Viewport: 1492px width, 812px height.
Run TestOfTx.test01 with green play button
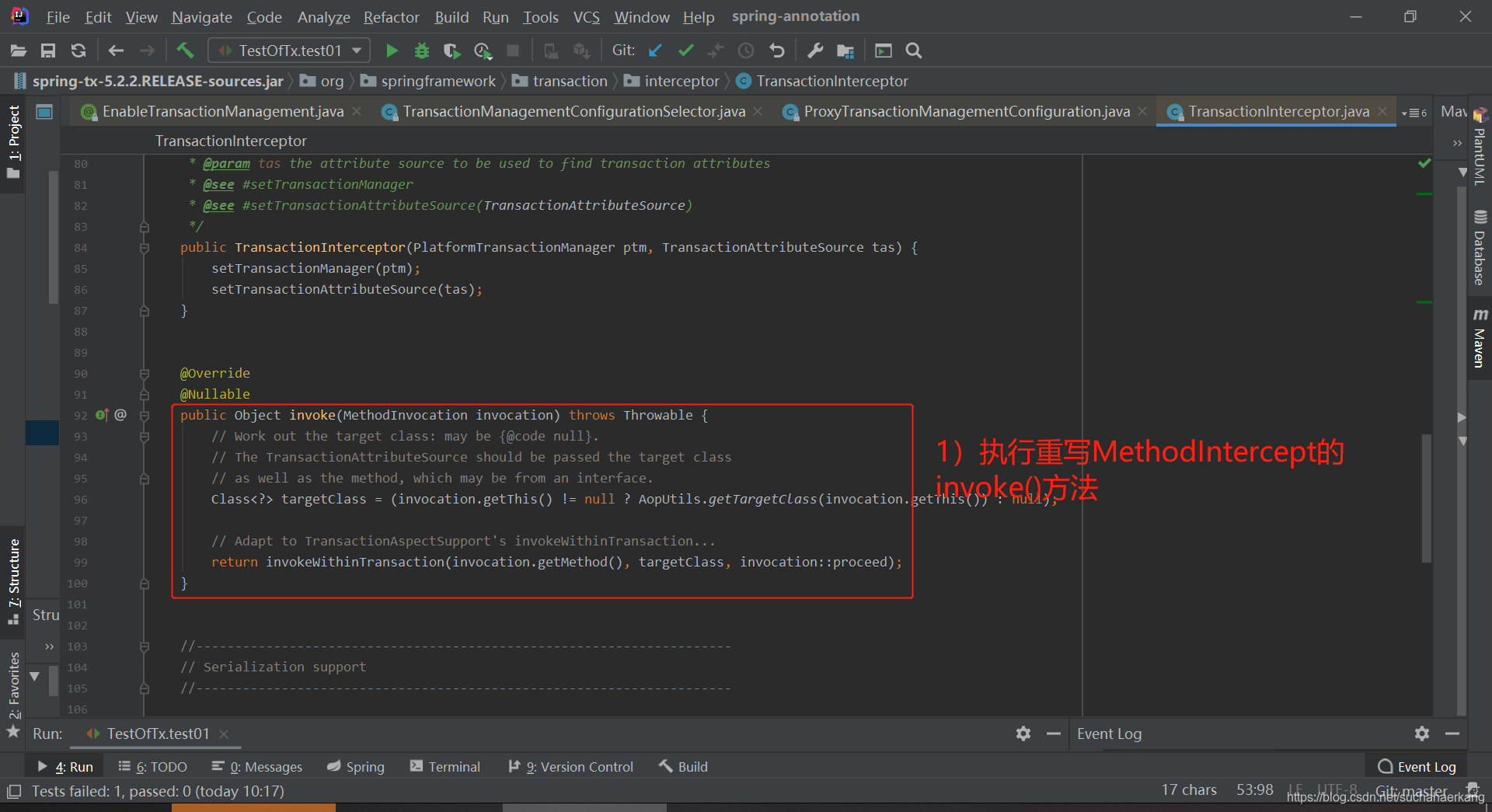[392, 51]
